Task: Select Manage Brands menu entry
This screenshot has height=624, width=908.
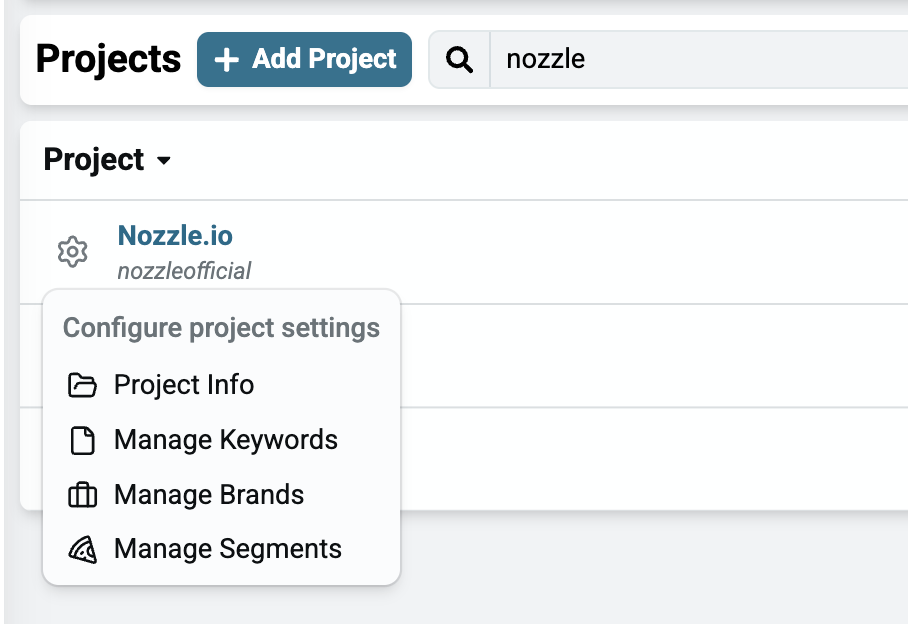Action: (x=221, y=495)
